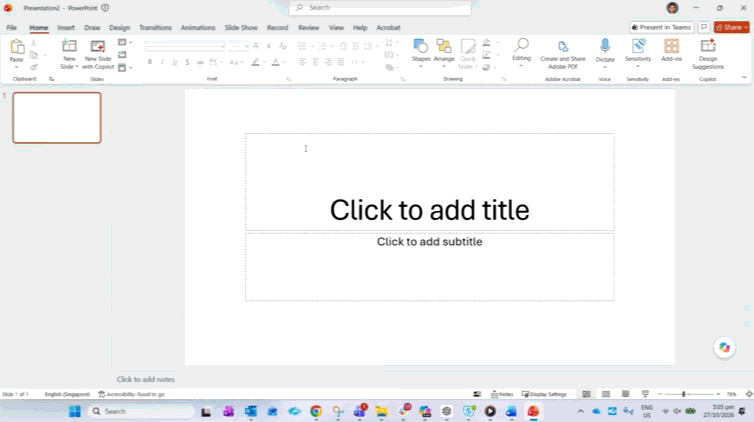Image resolution: width=754 pixels, height=422 pixels.
Task: Align text left in Paragraph group
Action: (x=302, y=62)
